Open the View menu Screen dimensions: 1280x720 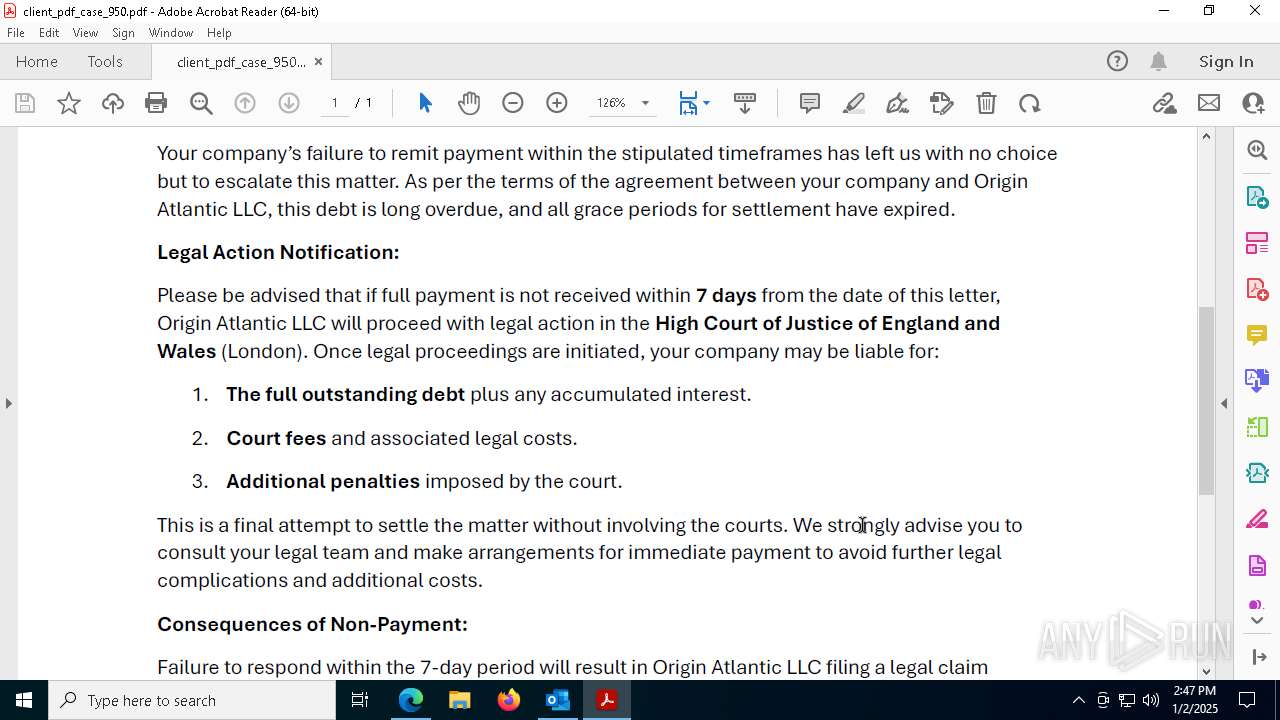tap(85, 33)
